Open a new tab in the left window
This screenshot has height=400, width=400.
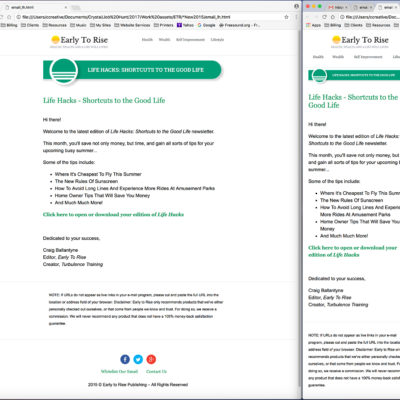point(76,7)
